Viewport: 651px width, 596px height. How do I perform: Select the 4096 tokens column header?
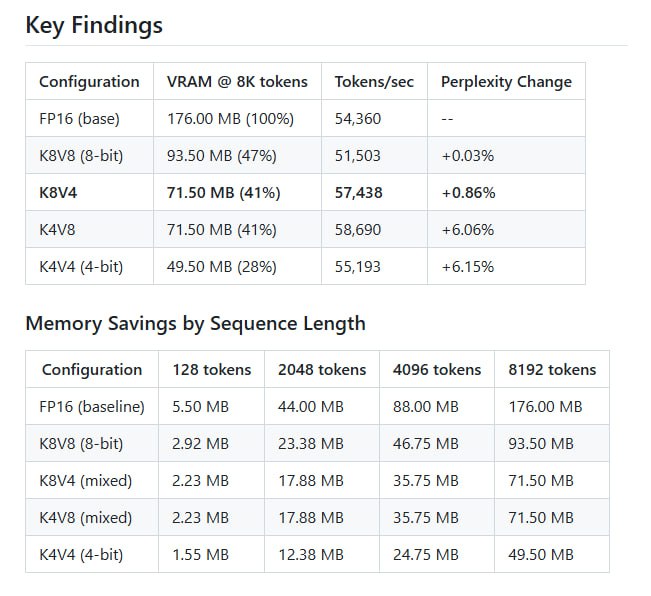437,370
